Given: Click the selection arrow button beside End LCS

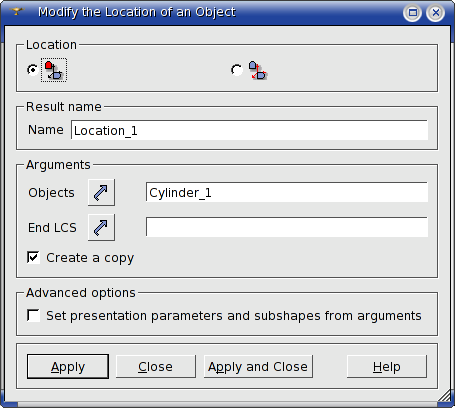Looking at the screenshot, I should tap(101, 227).
